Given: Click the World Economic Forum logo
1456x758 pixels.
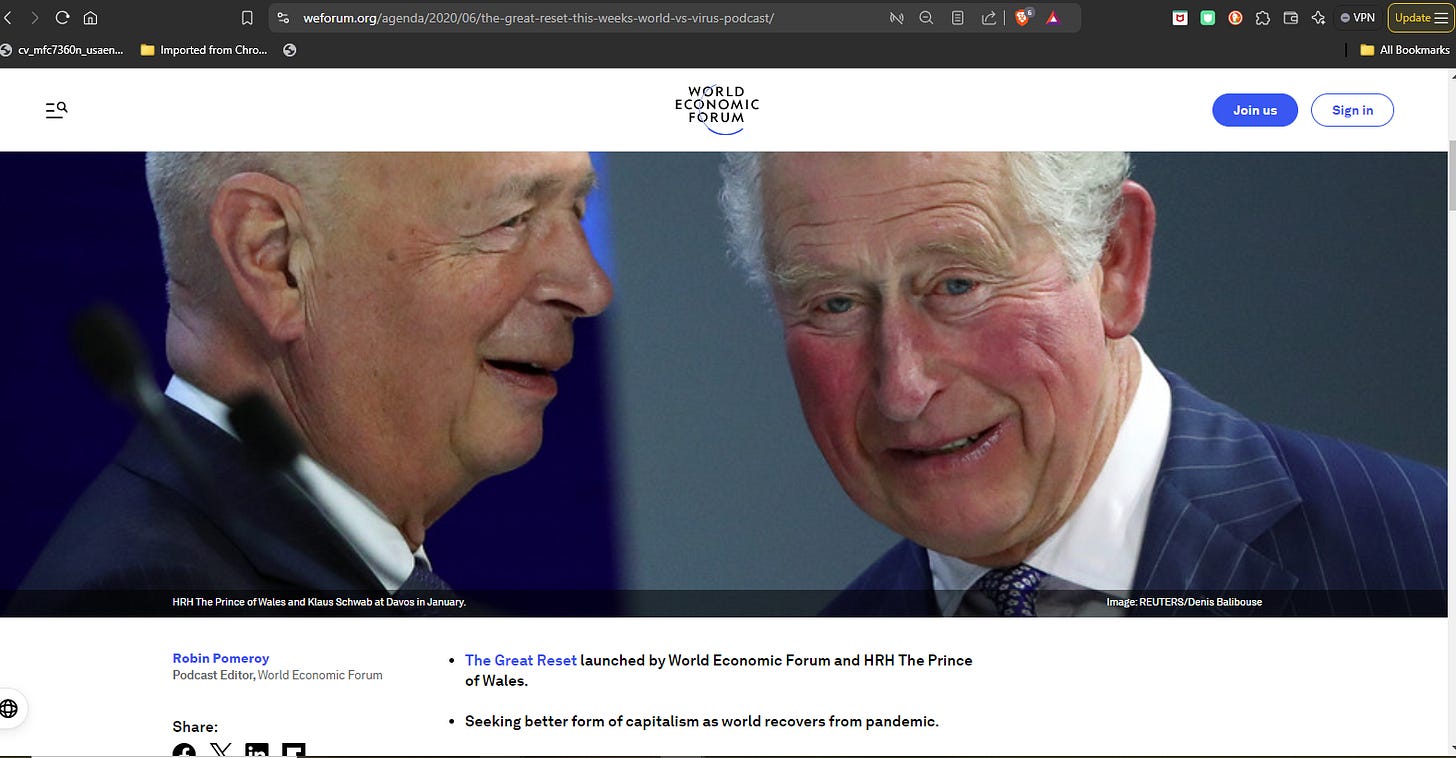Looking at the screenshot, I should pos(717,110).
